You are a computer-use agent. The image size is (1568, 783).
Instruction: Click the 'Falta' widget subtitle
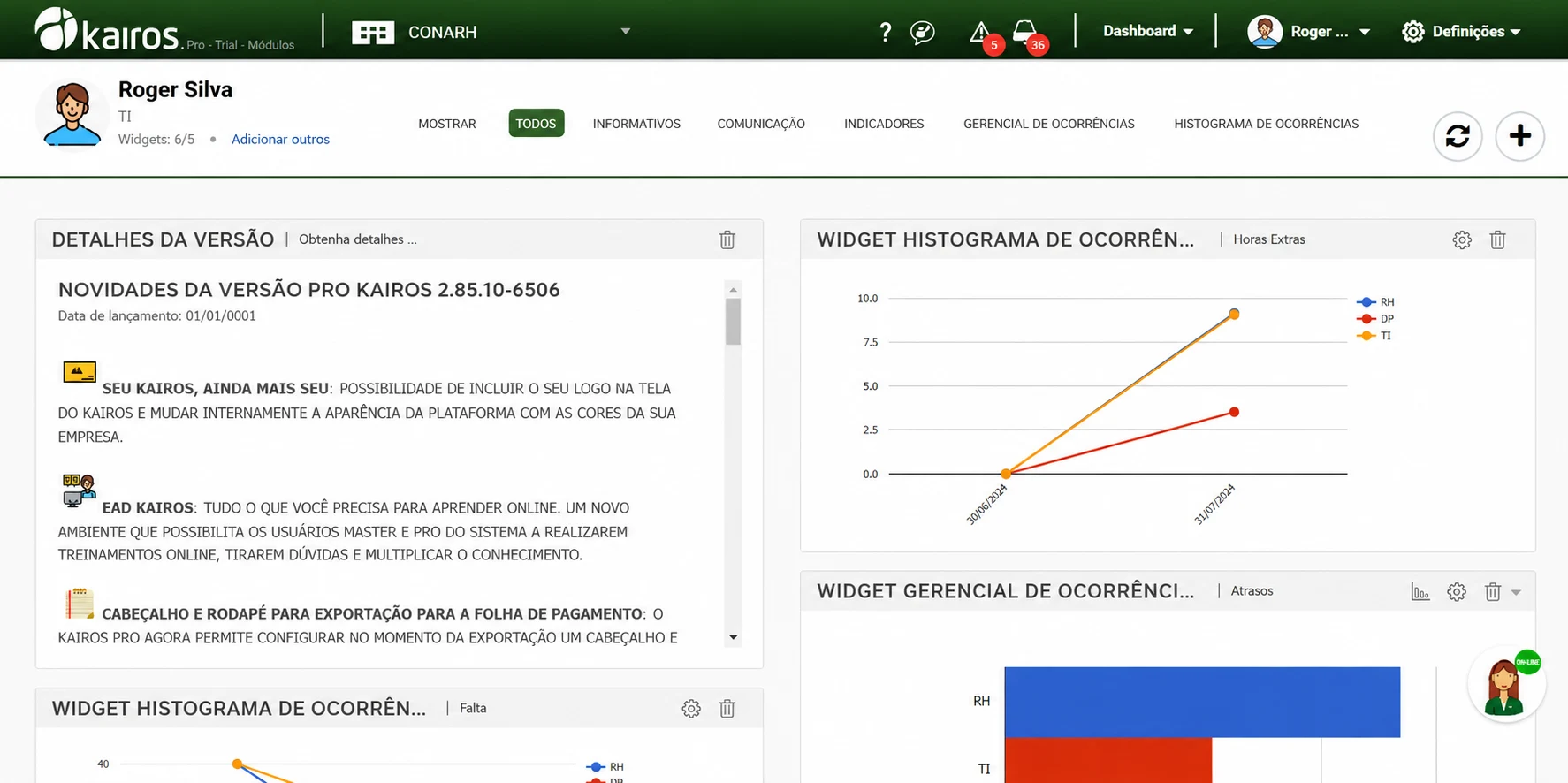[473, 708]
